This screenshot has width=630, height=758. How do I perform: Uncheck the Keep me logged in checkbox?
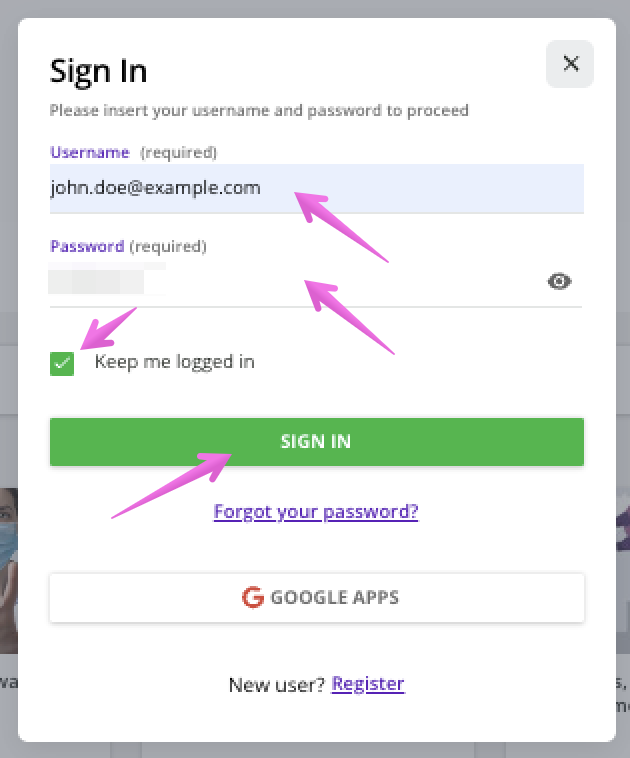[x=62, y=363]
